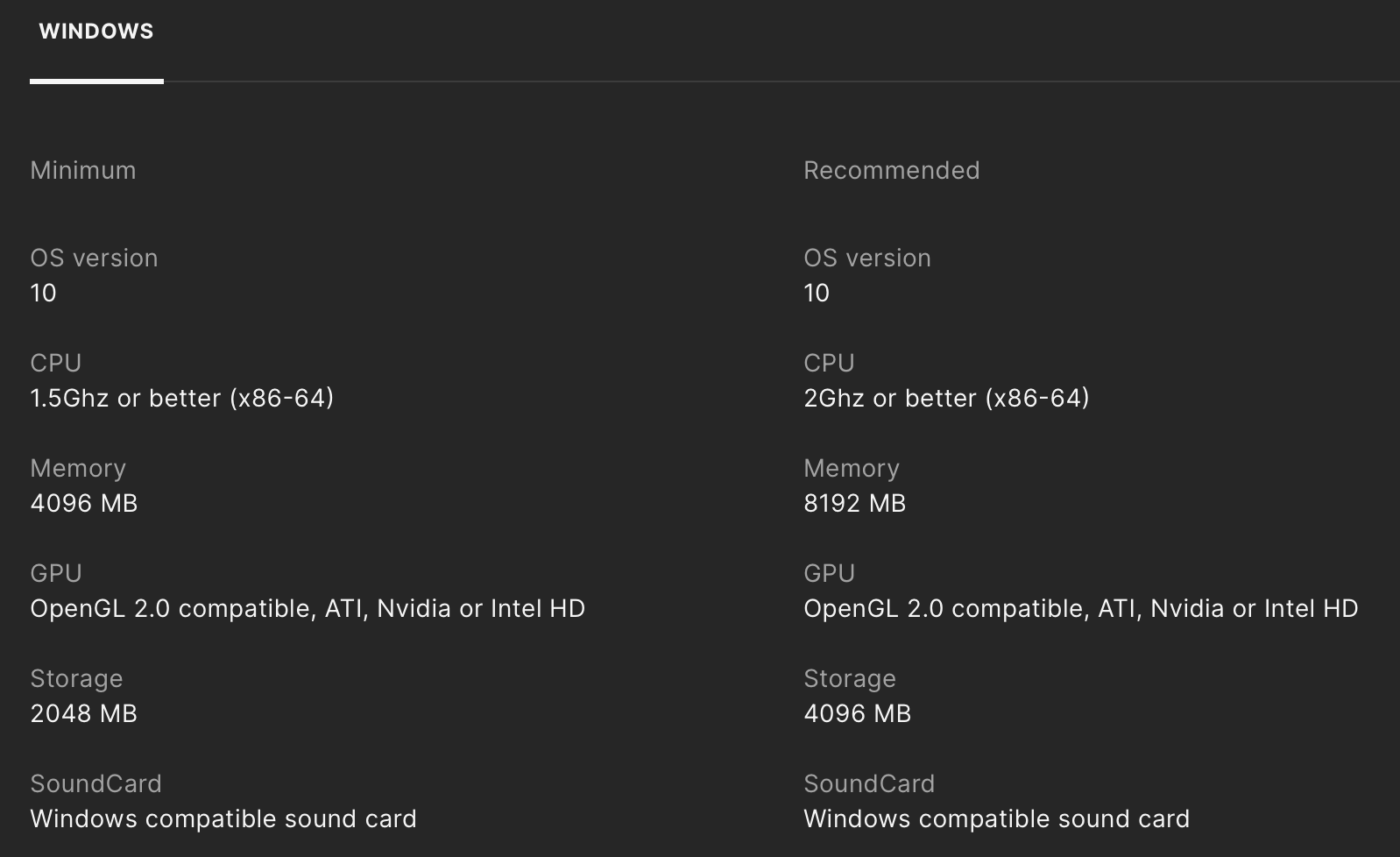Click the recommended OS version label

867,258
